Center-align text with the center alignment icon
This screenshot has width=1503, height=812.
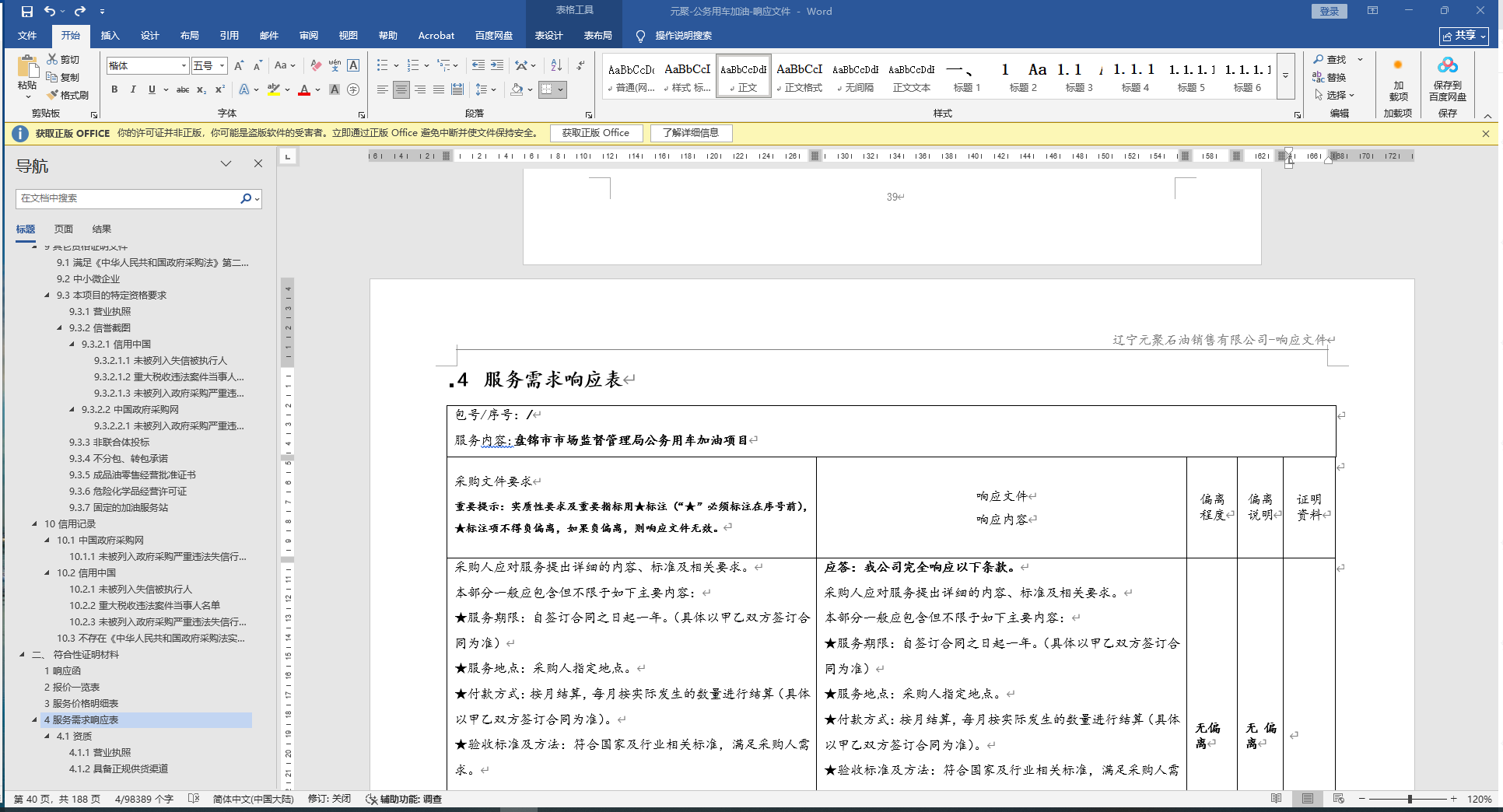(x=401, y=89)
